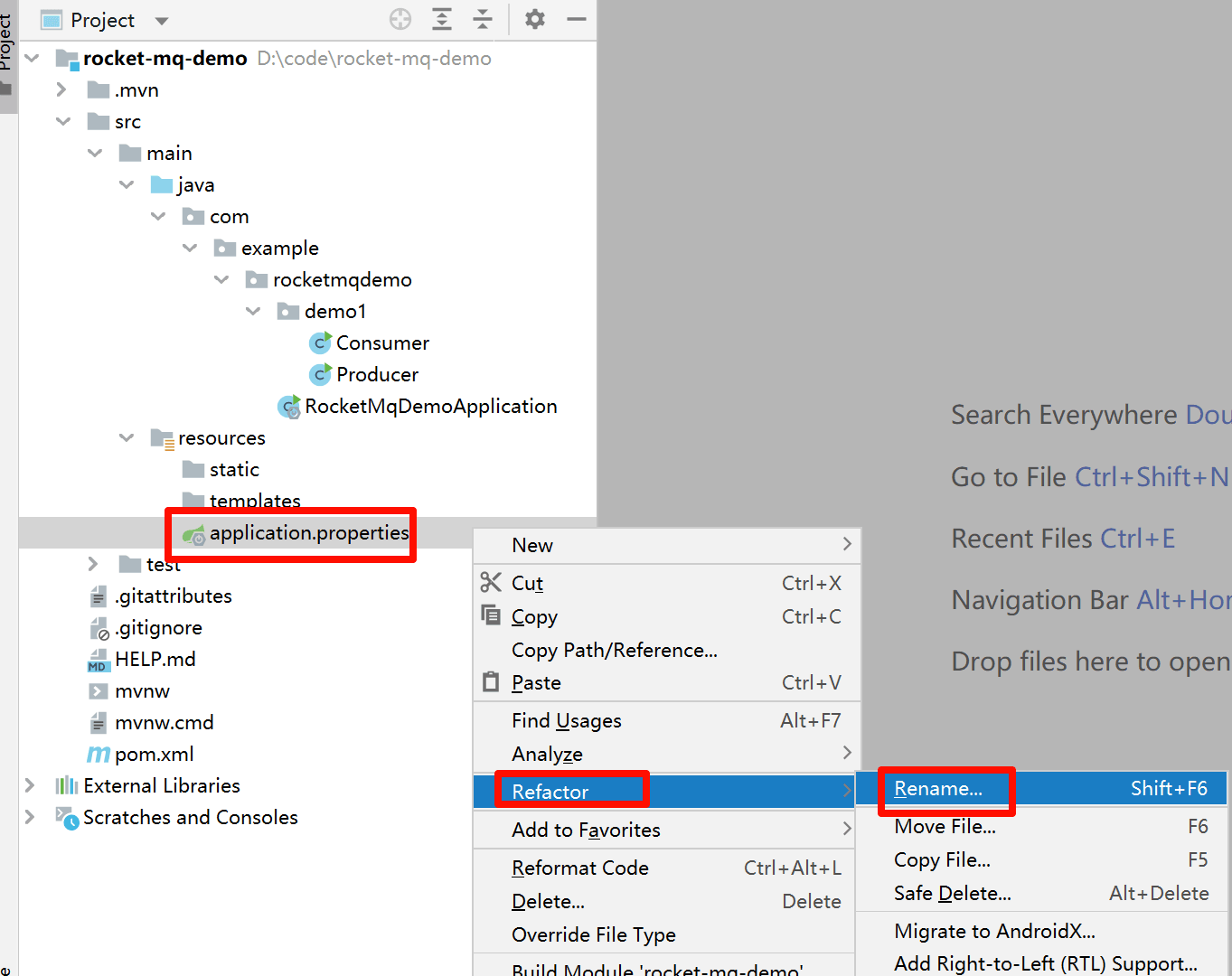This screenshot has height=976, width=1232.
Task: Click the application.properties Spring leaf icon
Action: pyautogui.click(x=193, y=535)
